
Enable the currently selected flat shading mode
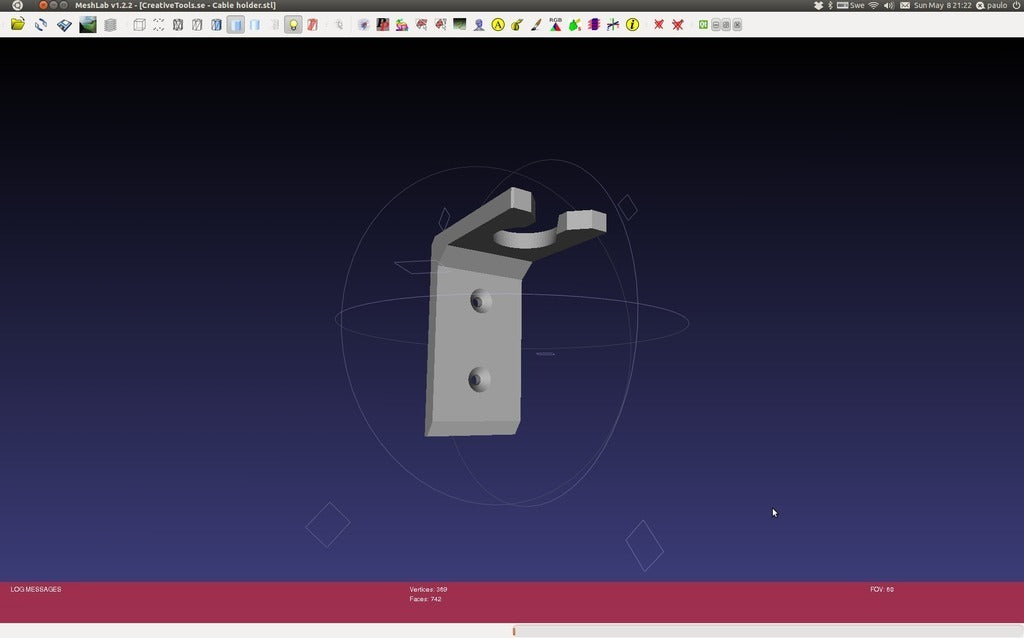[235, 24]
